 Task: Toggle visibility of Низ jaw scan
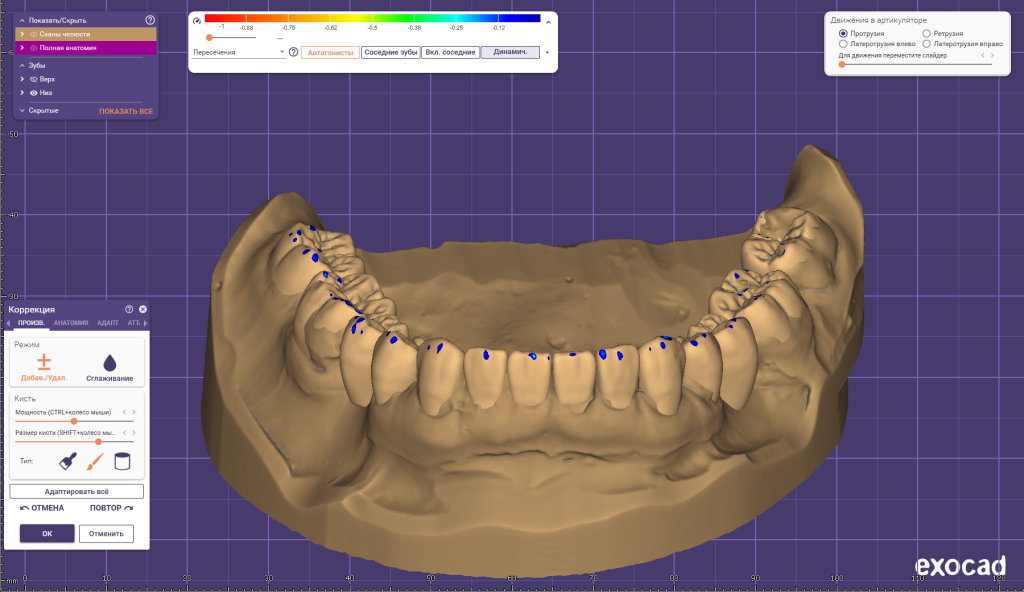tap(34, 92)
